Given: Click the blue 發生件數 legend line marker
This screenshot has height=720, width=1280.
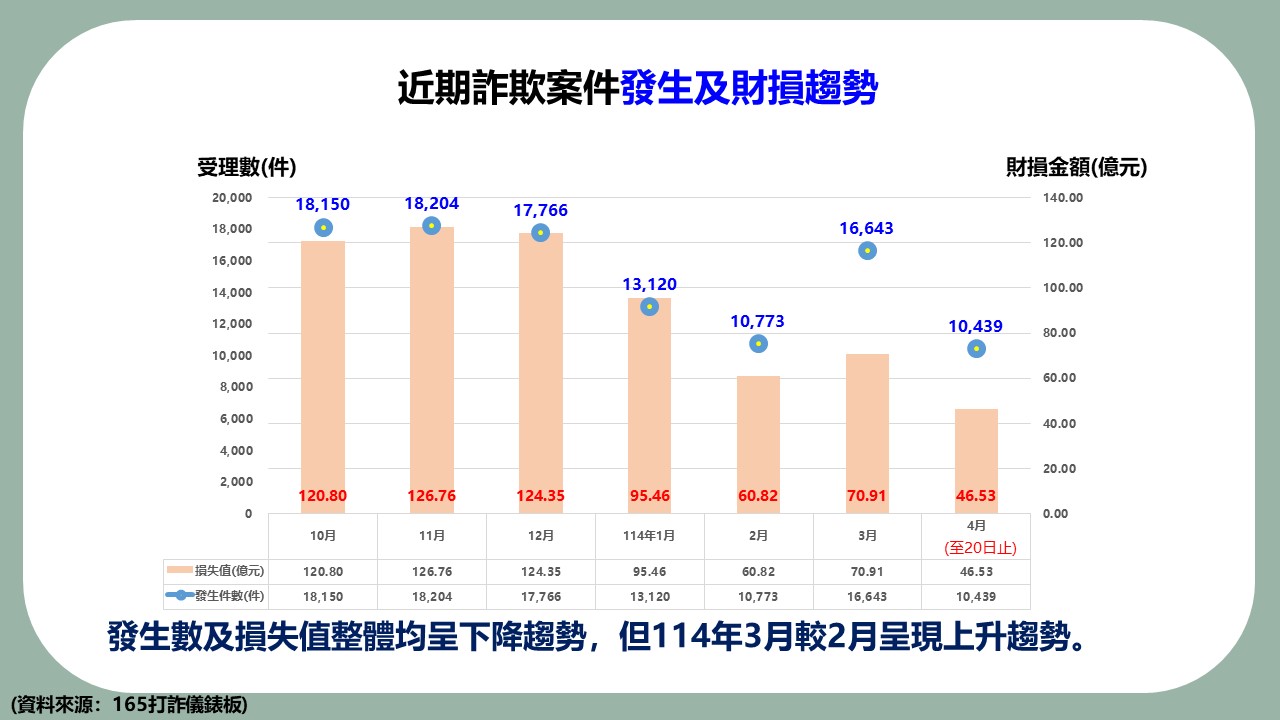Looking at the screenshot, I should point(180,596).
